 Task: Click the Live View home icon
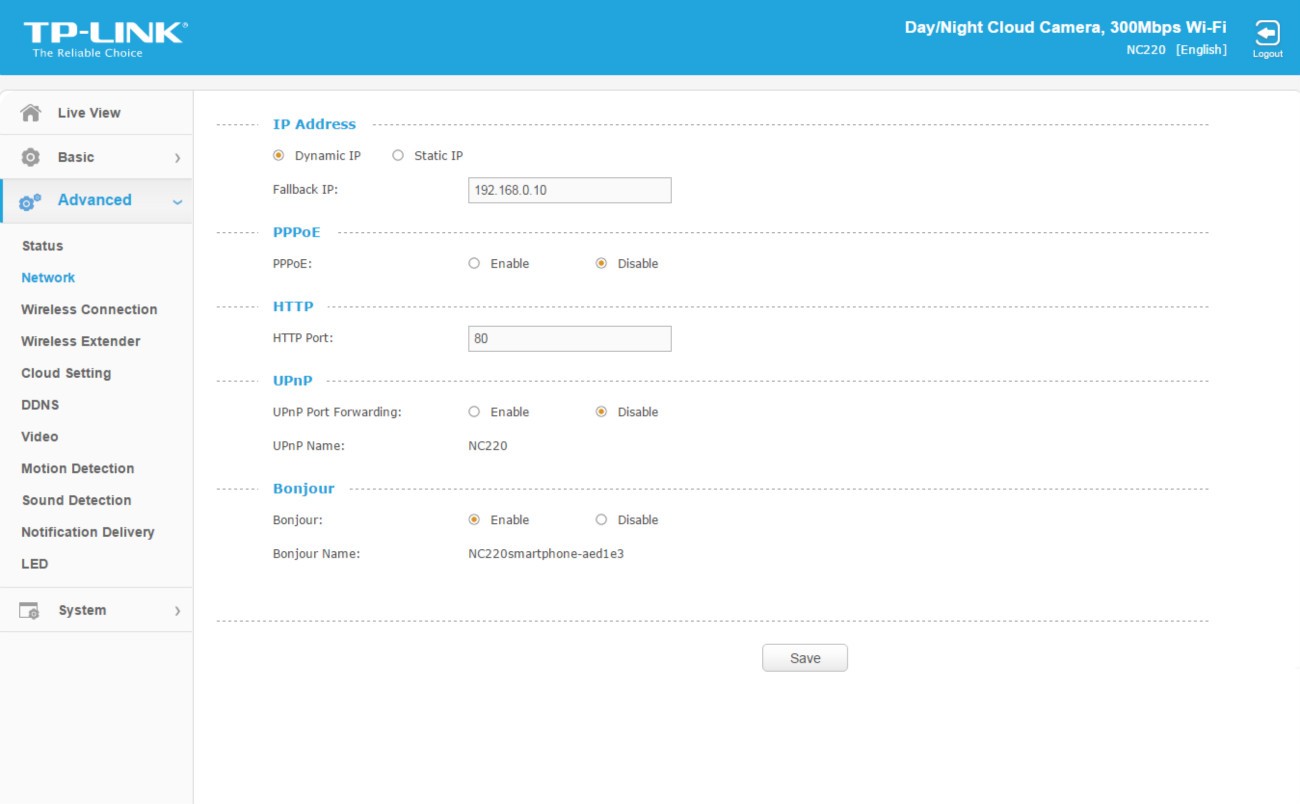31,113
